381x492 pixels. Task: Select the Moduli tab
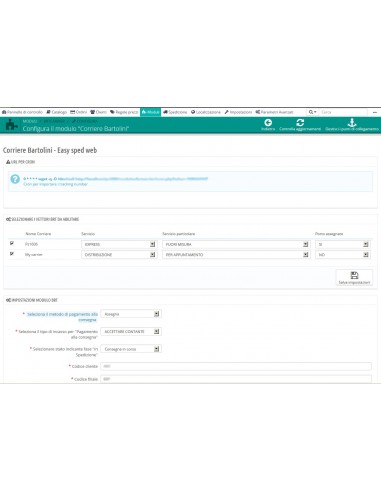click(151, 112)
